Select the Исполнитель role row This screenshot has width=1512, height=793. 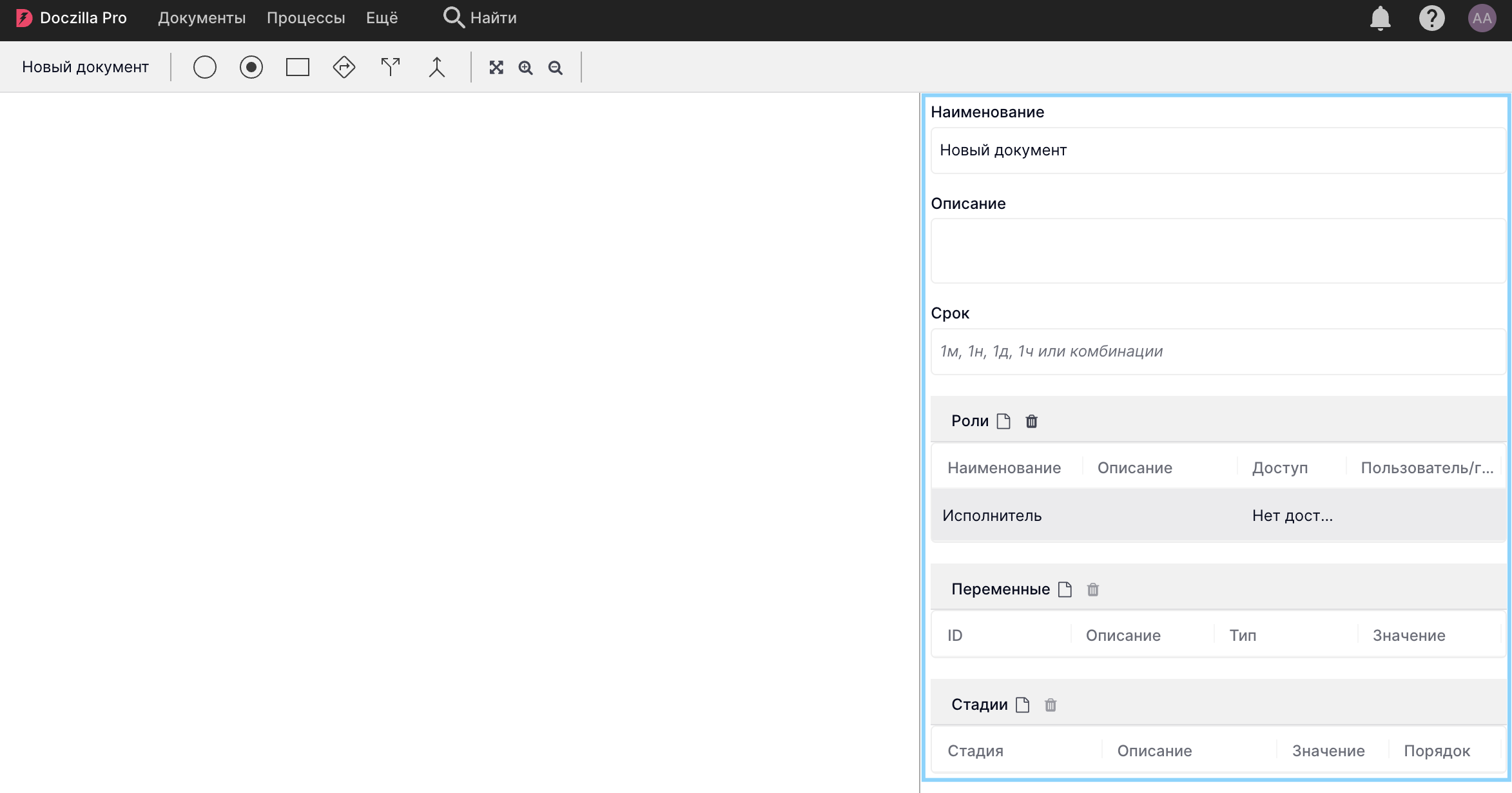point(1217,515)
